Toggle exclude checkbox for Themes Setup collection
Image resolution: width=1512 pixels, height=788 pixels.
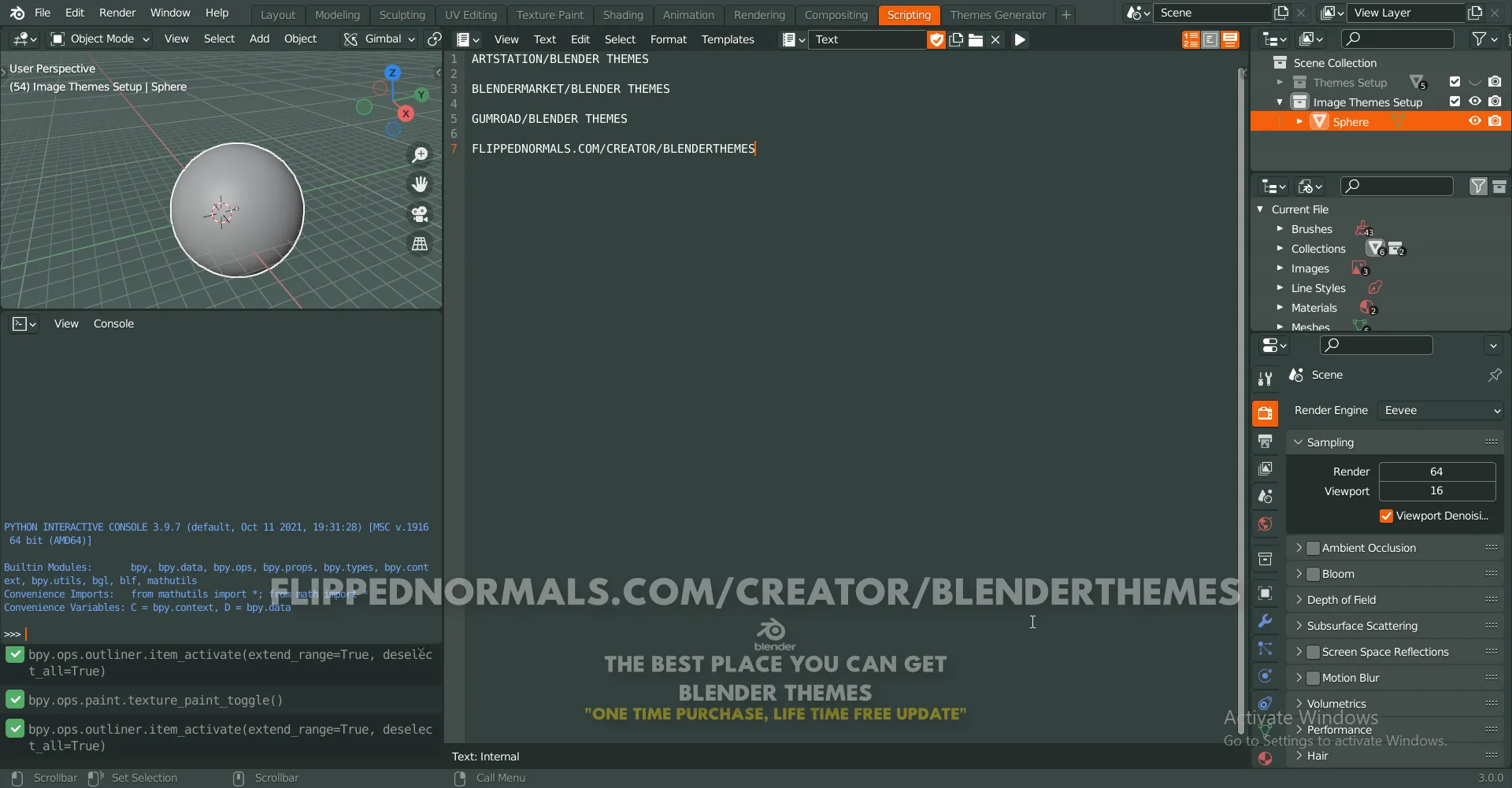[x=1455, y=82]
